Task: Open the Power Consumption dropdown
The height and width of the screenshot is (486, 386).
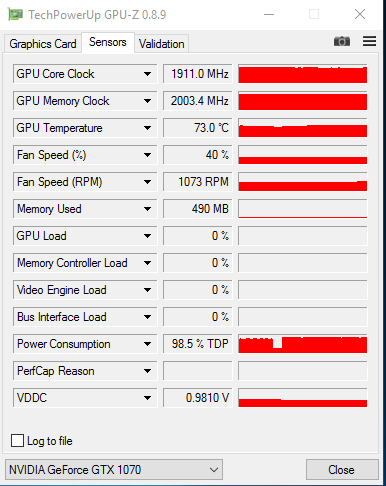Action: (147, 344)
